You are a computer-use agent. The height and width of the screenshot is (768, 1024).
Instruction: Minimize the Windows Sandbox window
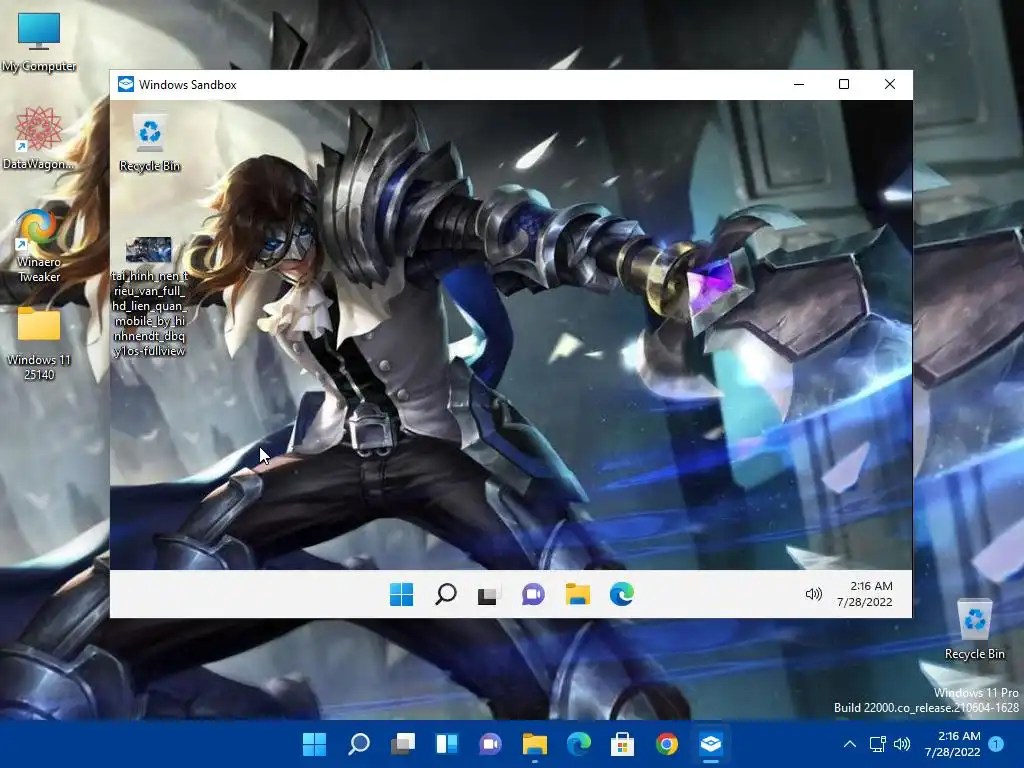[799, 84]
